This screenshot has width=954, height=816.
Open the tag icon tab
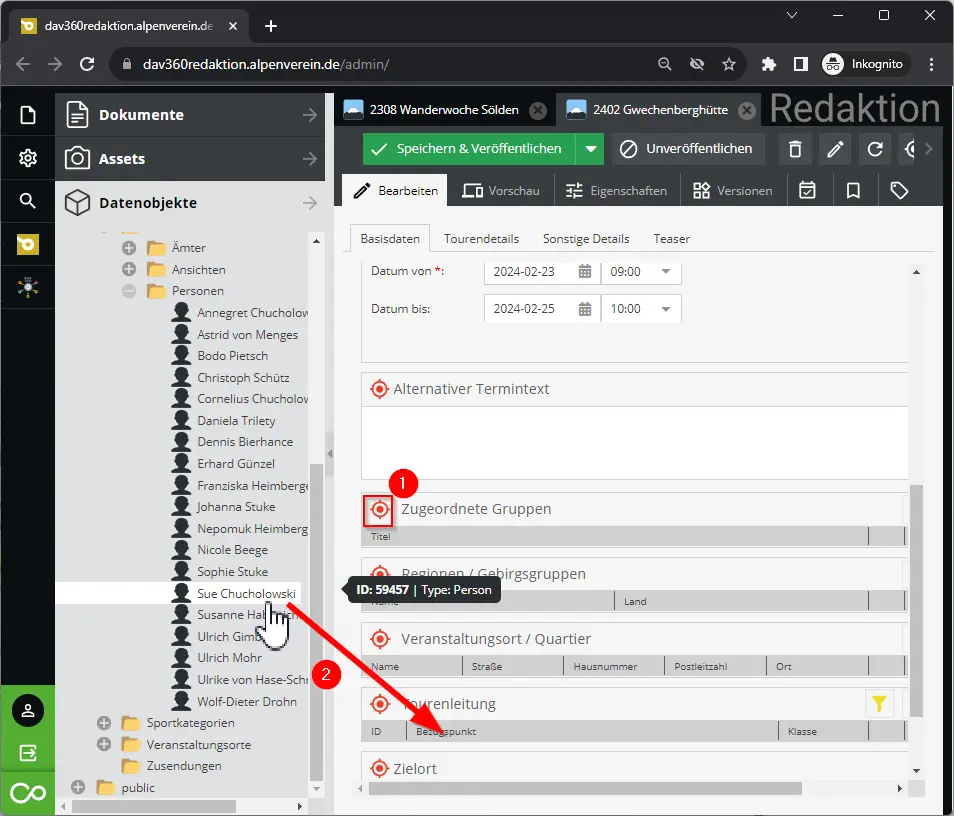(898, 190)
